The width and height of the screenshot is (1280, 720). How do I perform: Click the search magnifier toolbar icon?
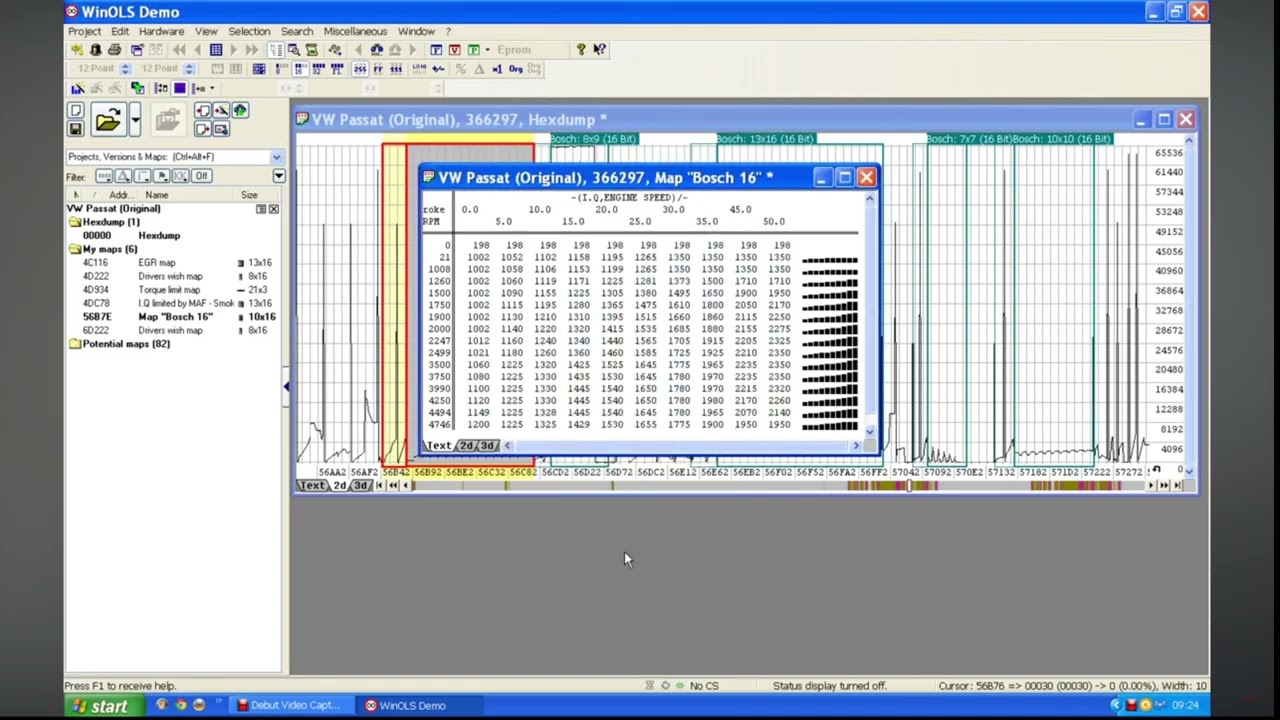(x=293, y=50)
